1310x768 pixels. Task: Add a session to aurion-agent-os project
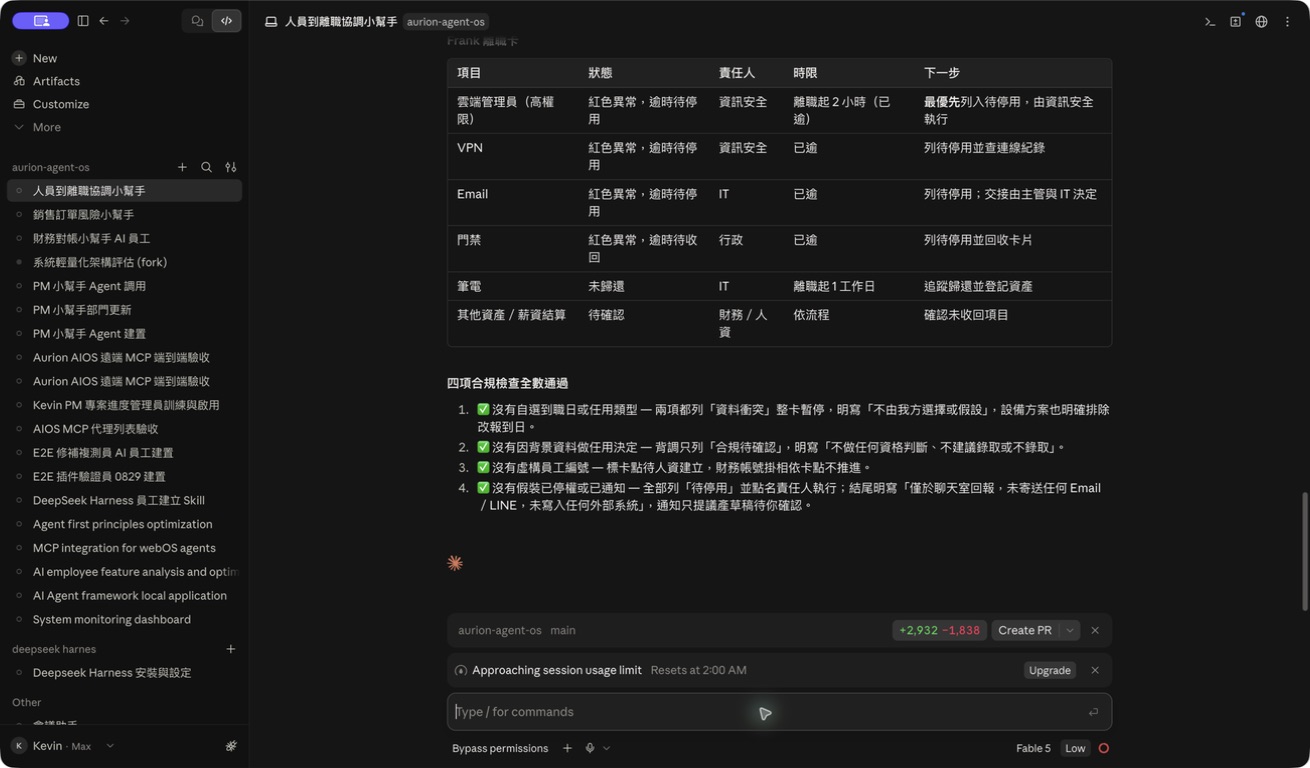point(182,167)
